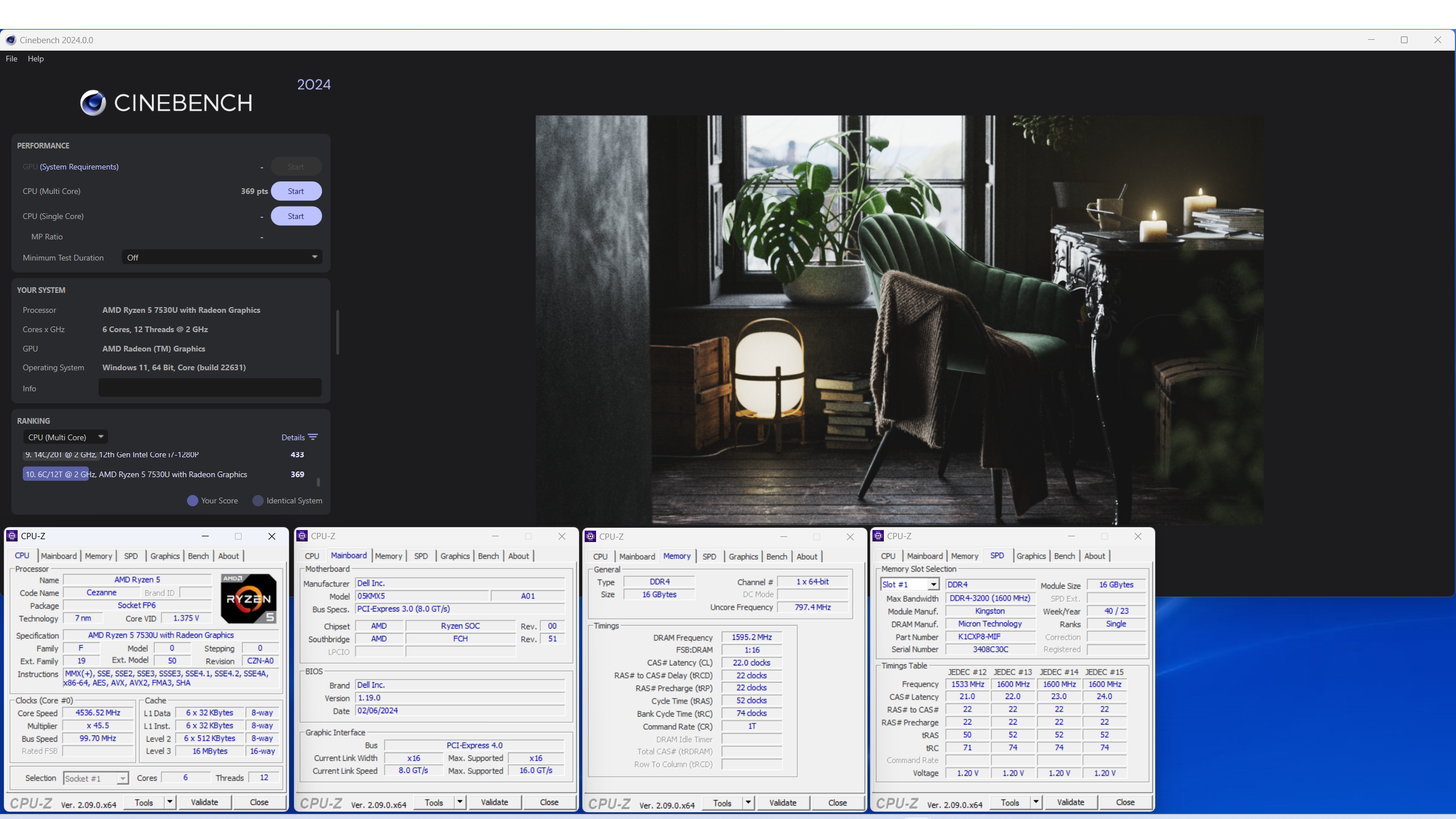The image size is (1456, 819).
Task: Open Memory tab in SPD CPU-Z window
Action: pos(965,556)
